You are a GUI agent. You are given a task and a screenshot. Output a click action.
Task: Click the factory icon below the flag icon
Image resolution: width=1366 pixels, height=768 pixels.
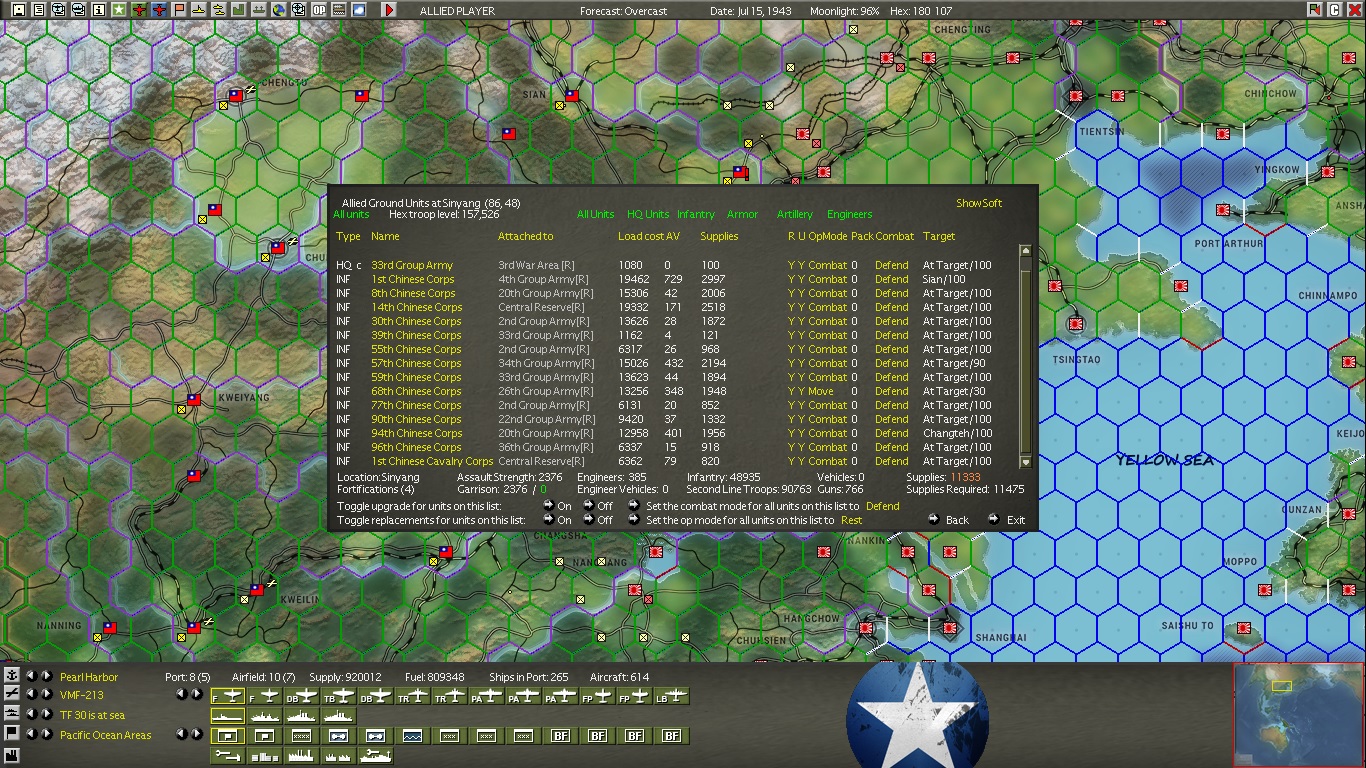point(11,754)
